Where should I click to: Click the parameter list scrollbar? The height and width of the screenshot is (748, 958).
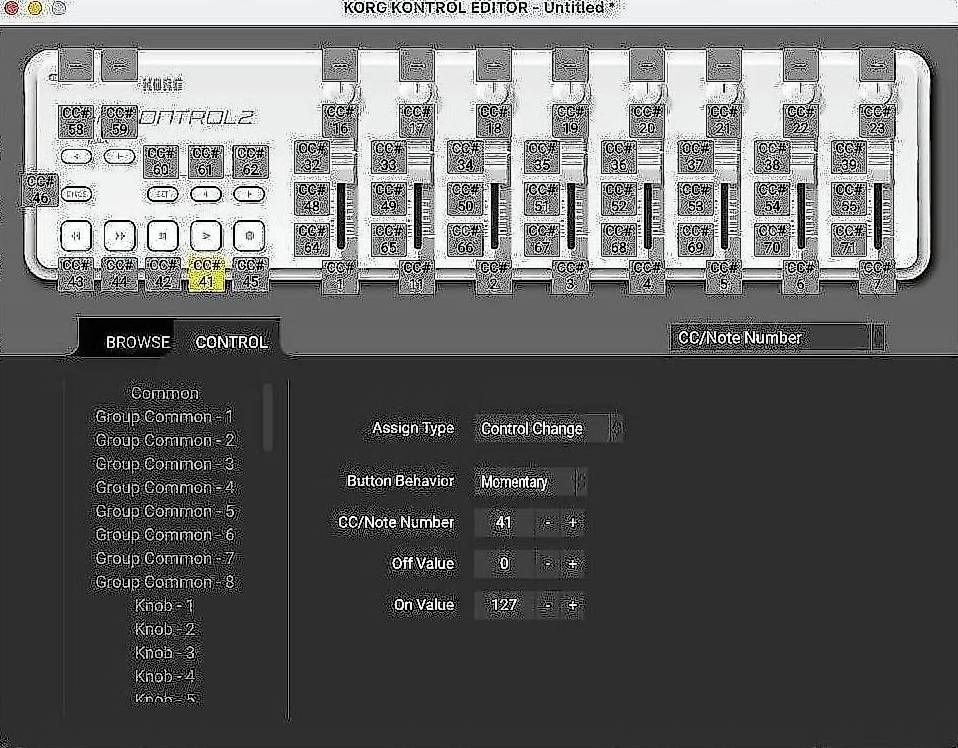267,417
